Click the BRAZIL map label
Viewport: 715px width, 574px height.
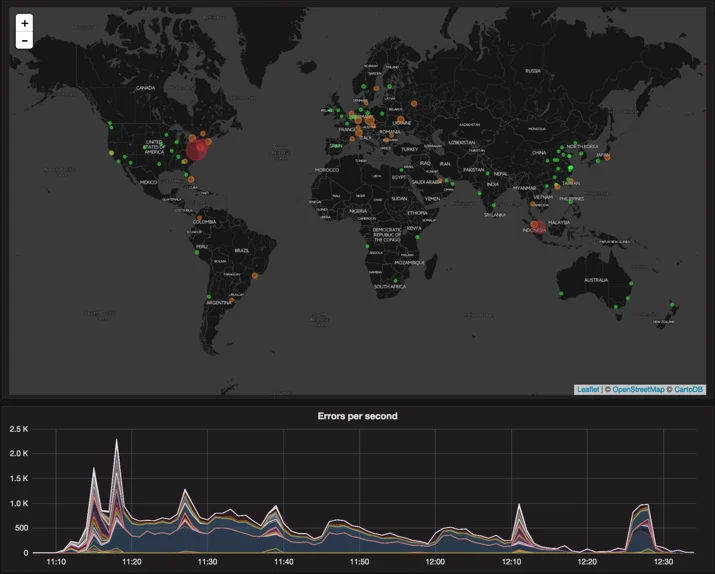click(242, 250)
